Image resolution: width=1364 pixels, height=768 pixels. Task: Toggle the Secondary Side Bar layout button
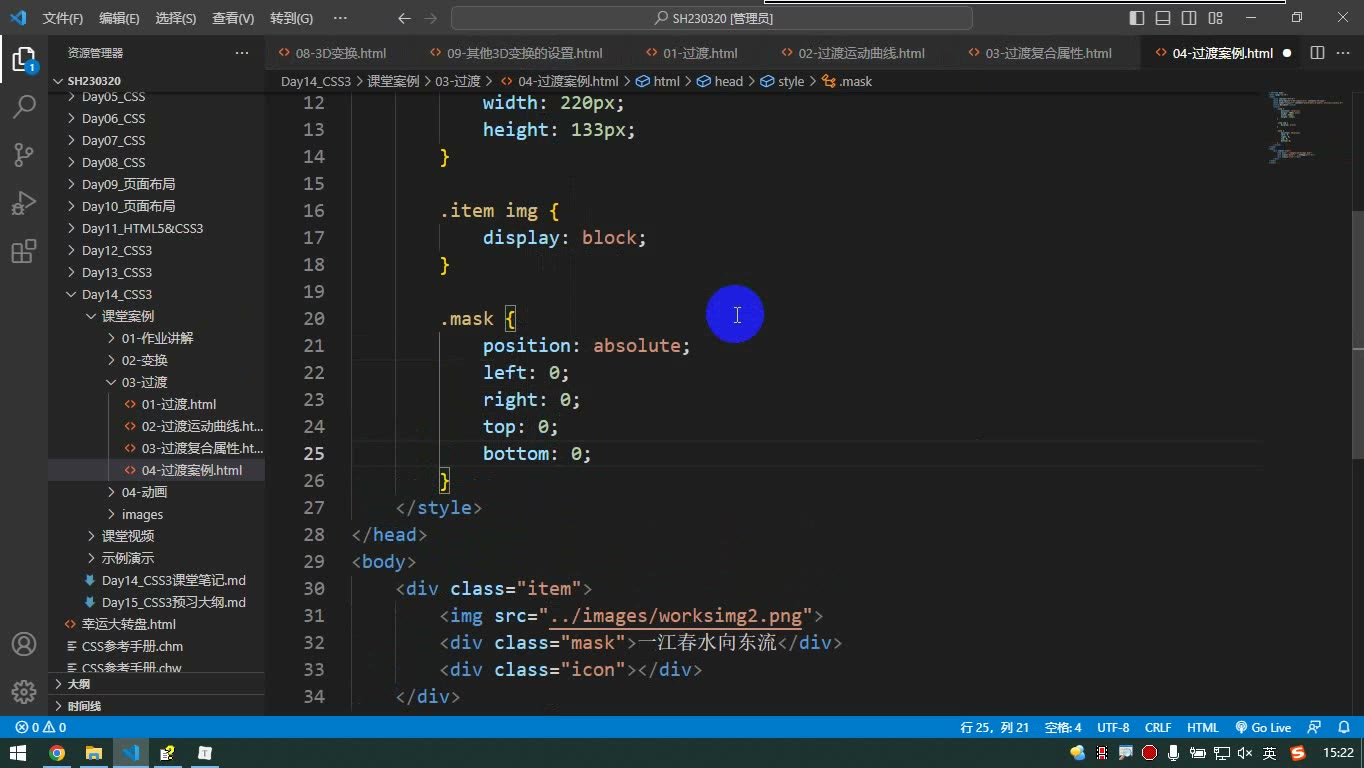point(1189,18)
